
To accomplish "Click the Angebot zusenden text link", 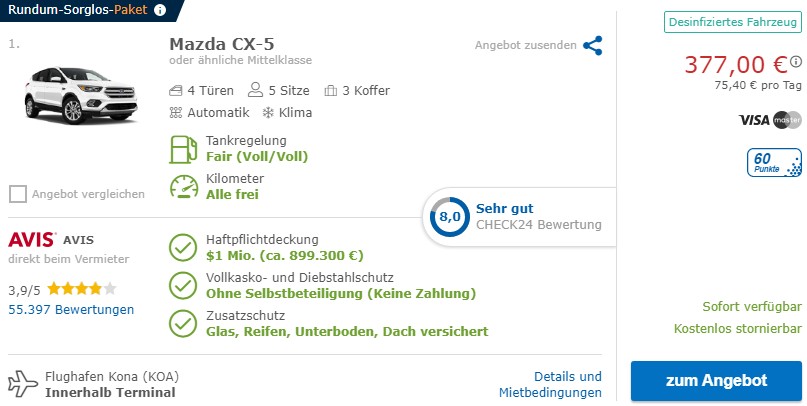I will click(525, 45).
